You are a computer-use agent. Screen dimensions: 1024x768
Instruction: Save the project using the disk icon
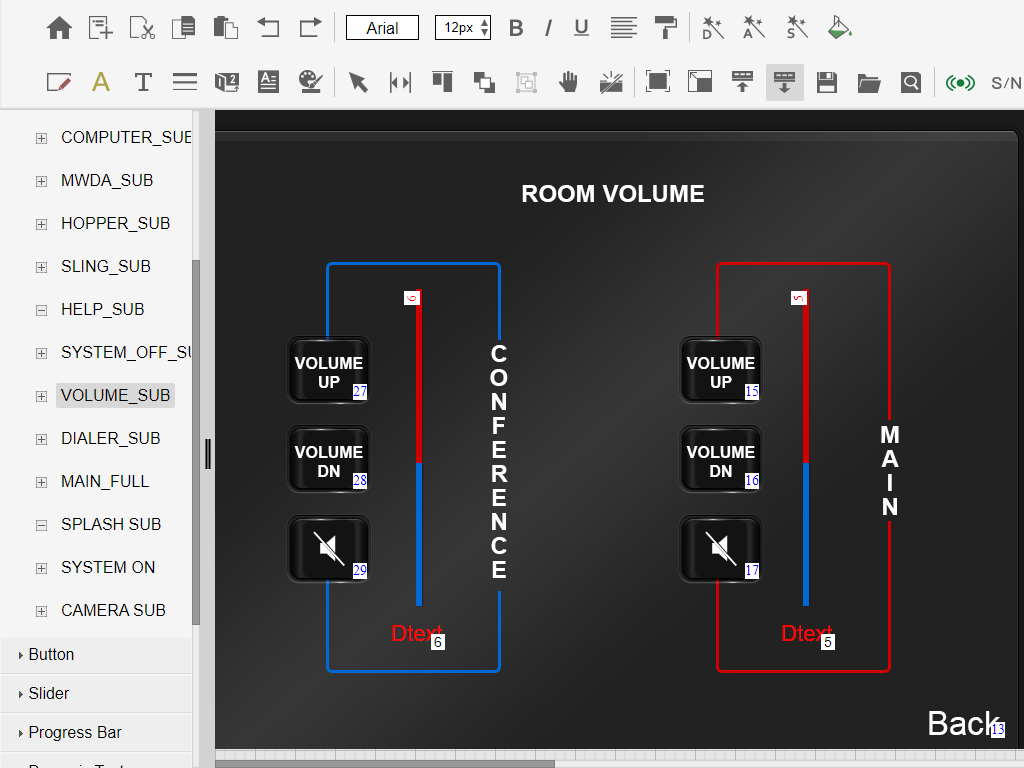827,82
